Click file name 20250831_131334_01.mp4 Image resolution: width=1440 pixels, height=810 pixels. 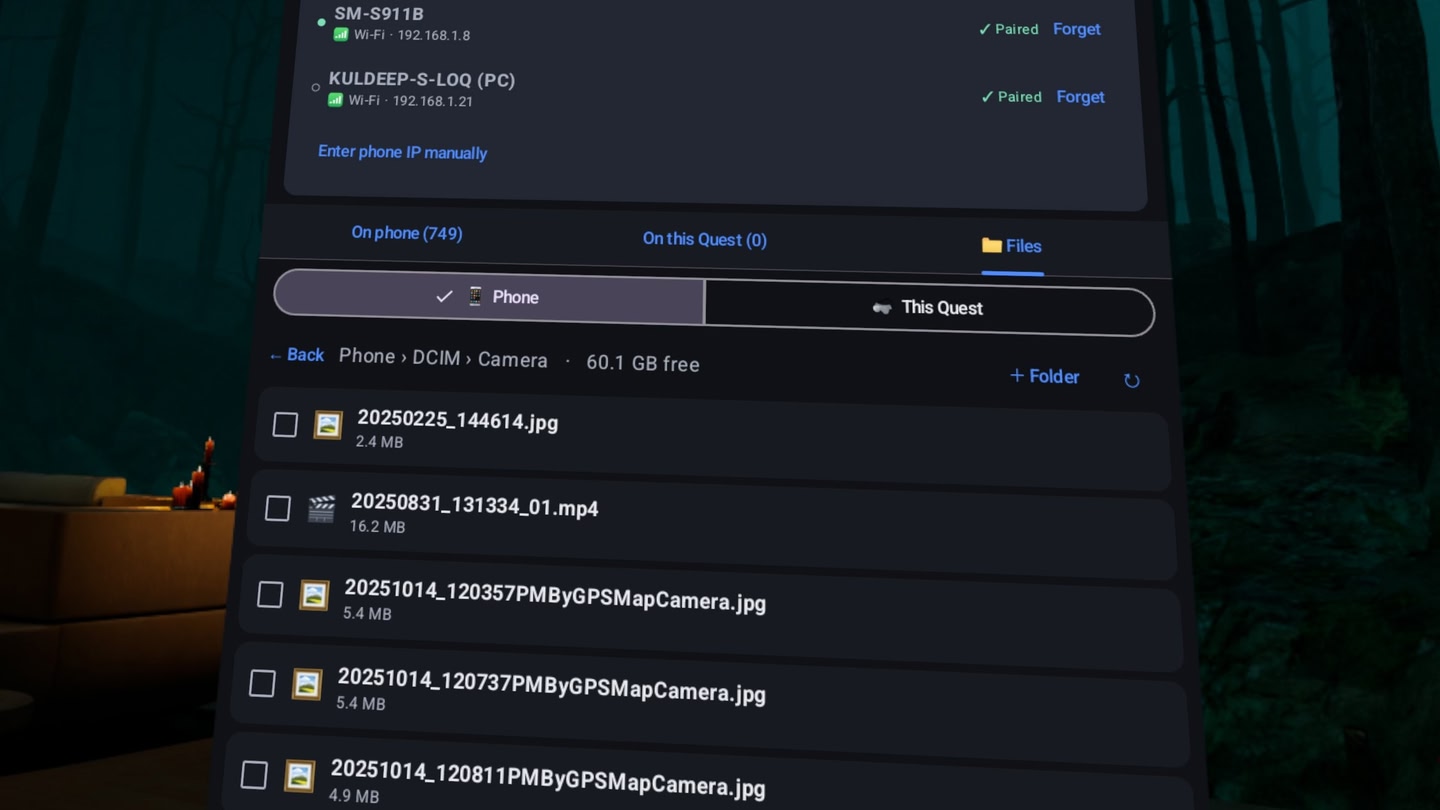(475, 507)
